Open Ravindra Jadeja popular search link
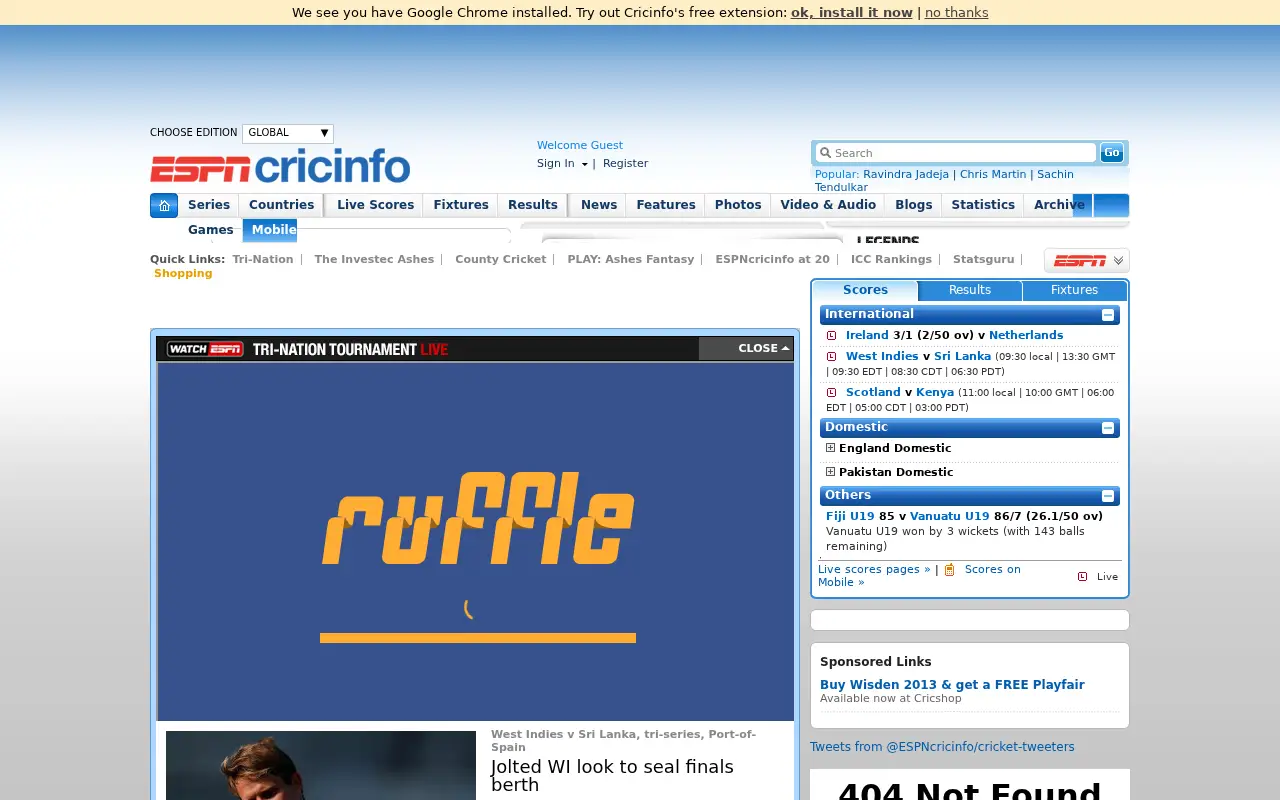Viewport: 1280px width, 800px height. point(906,174)
